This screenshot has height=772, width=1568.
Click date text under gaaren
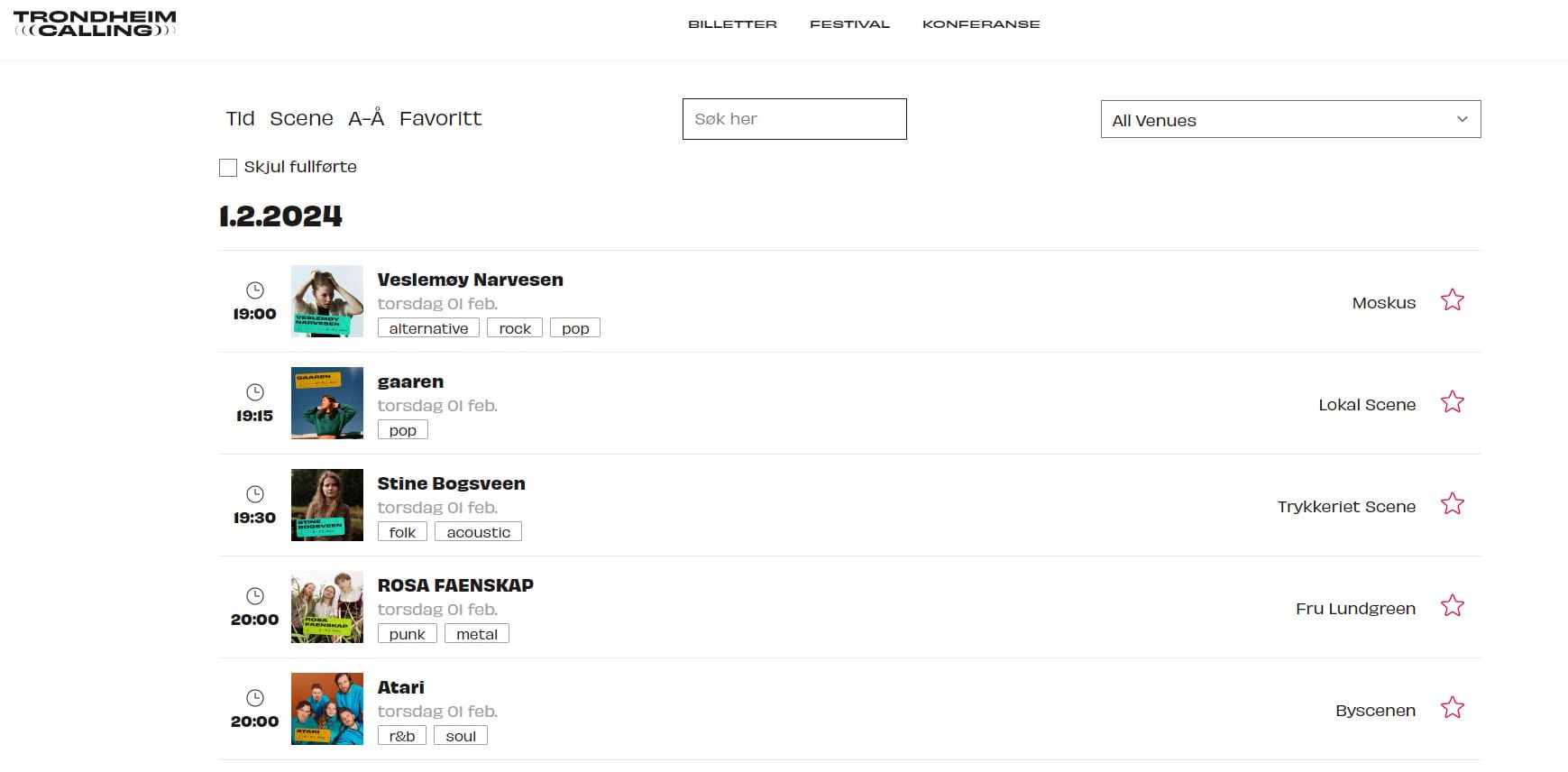click(x=437, y=406)
